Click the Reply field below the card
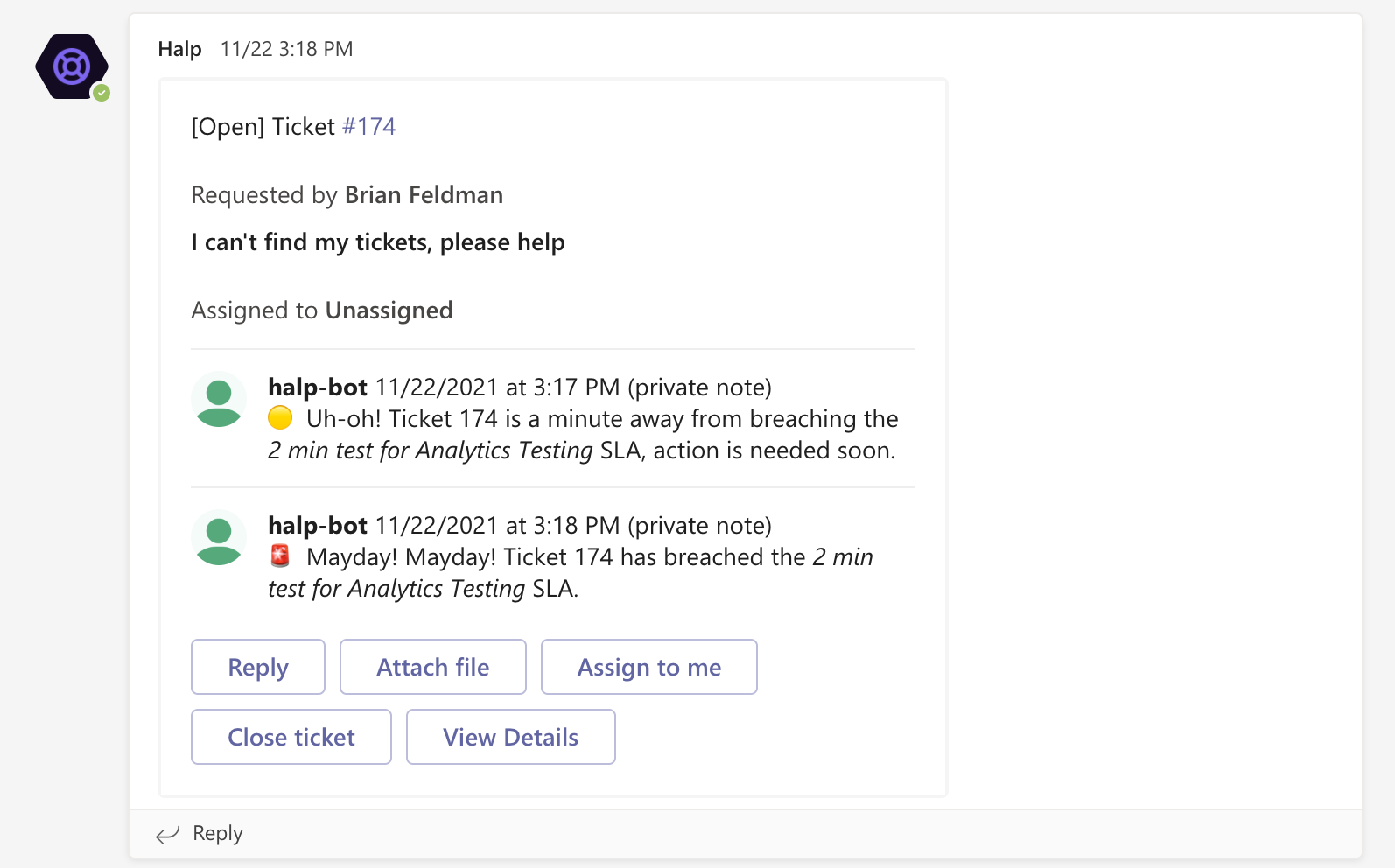Image resolution: width=1395 pixels, height=868 pixels. coord(746,834)
